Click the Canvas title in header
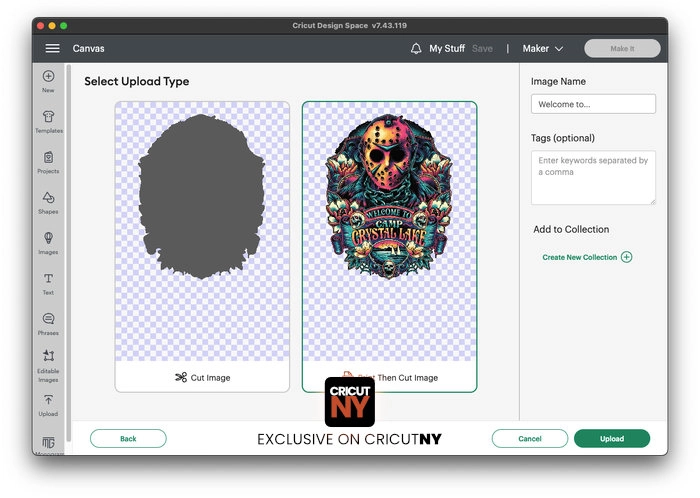Screen dimensions: 700x498 tap(88, 49)
